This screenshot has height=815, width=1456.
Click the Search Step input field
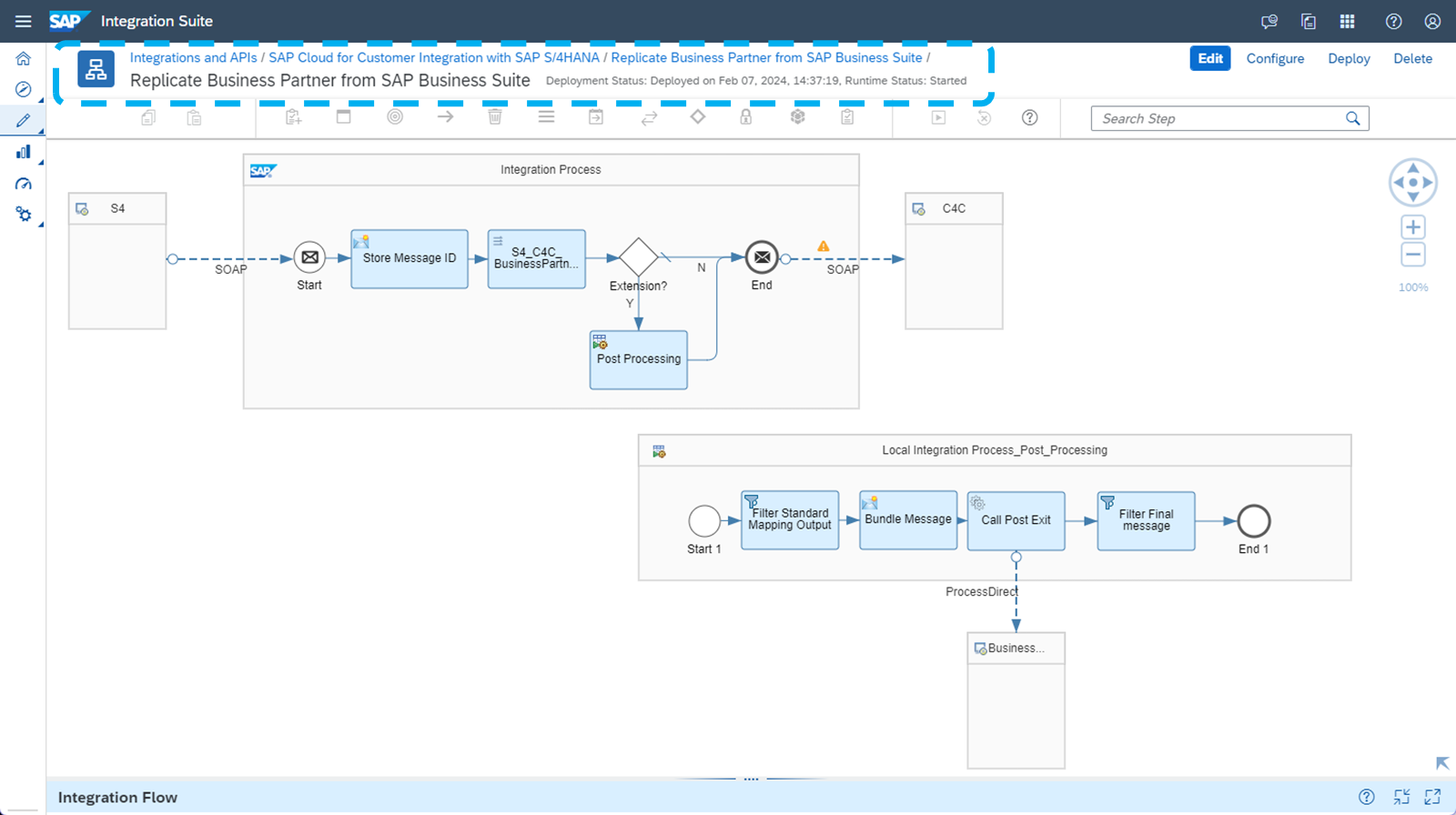pos(1220,118)
